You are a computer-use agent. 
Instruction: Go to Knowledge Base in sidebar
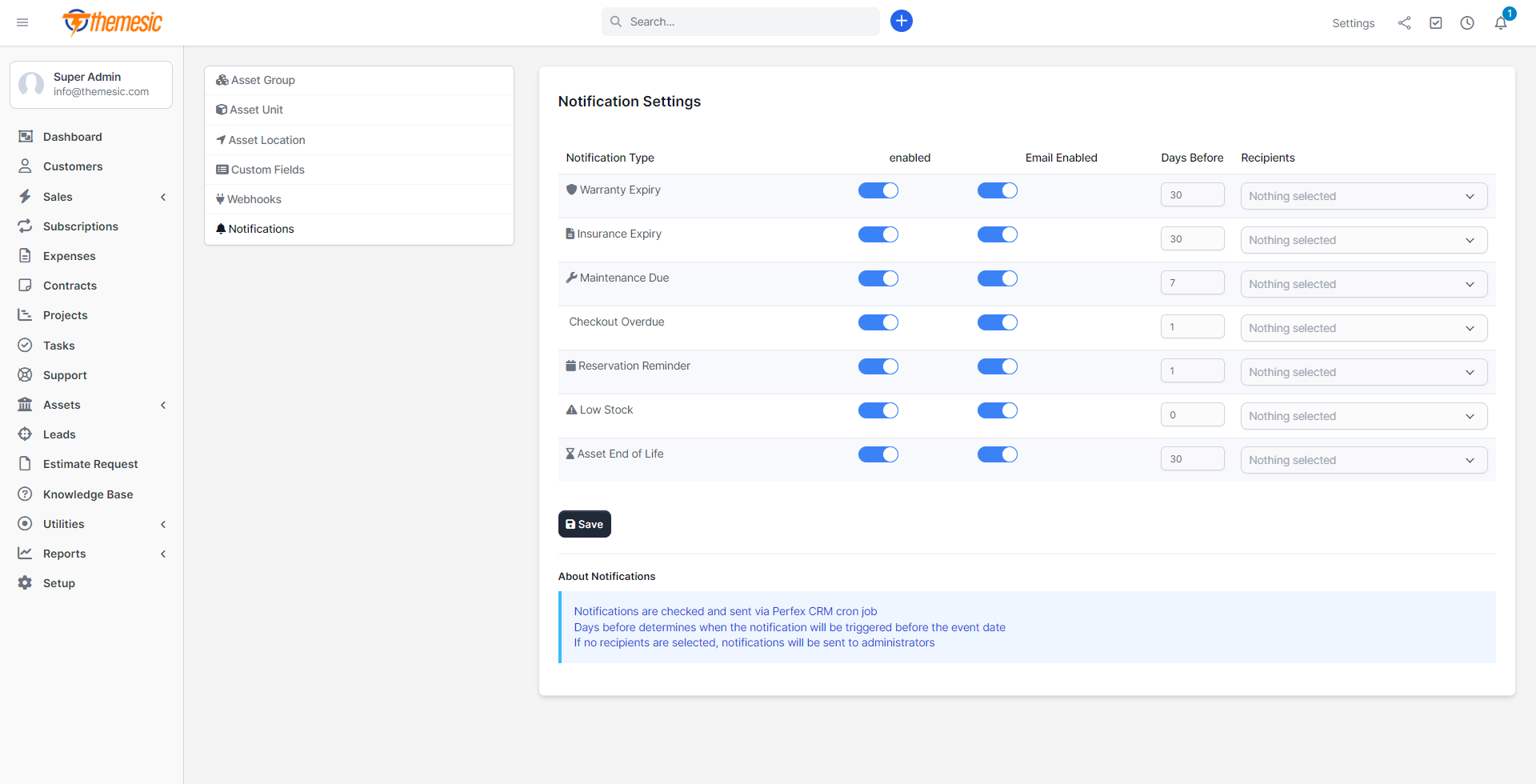click(x=88, y=494)
